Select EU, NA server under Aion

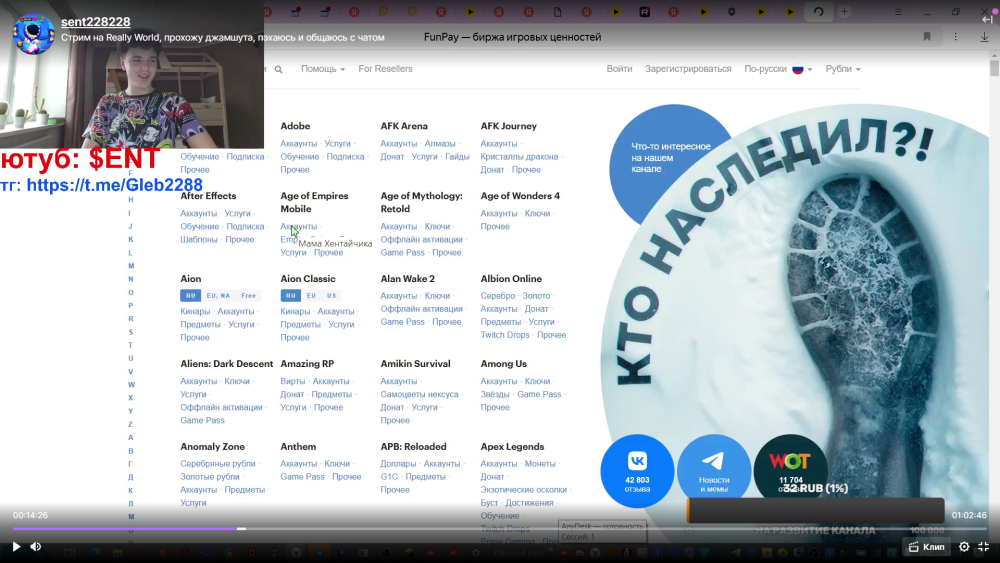coord(218,295)
